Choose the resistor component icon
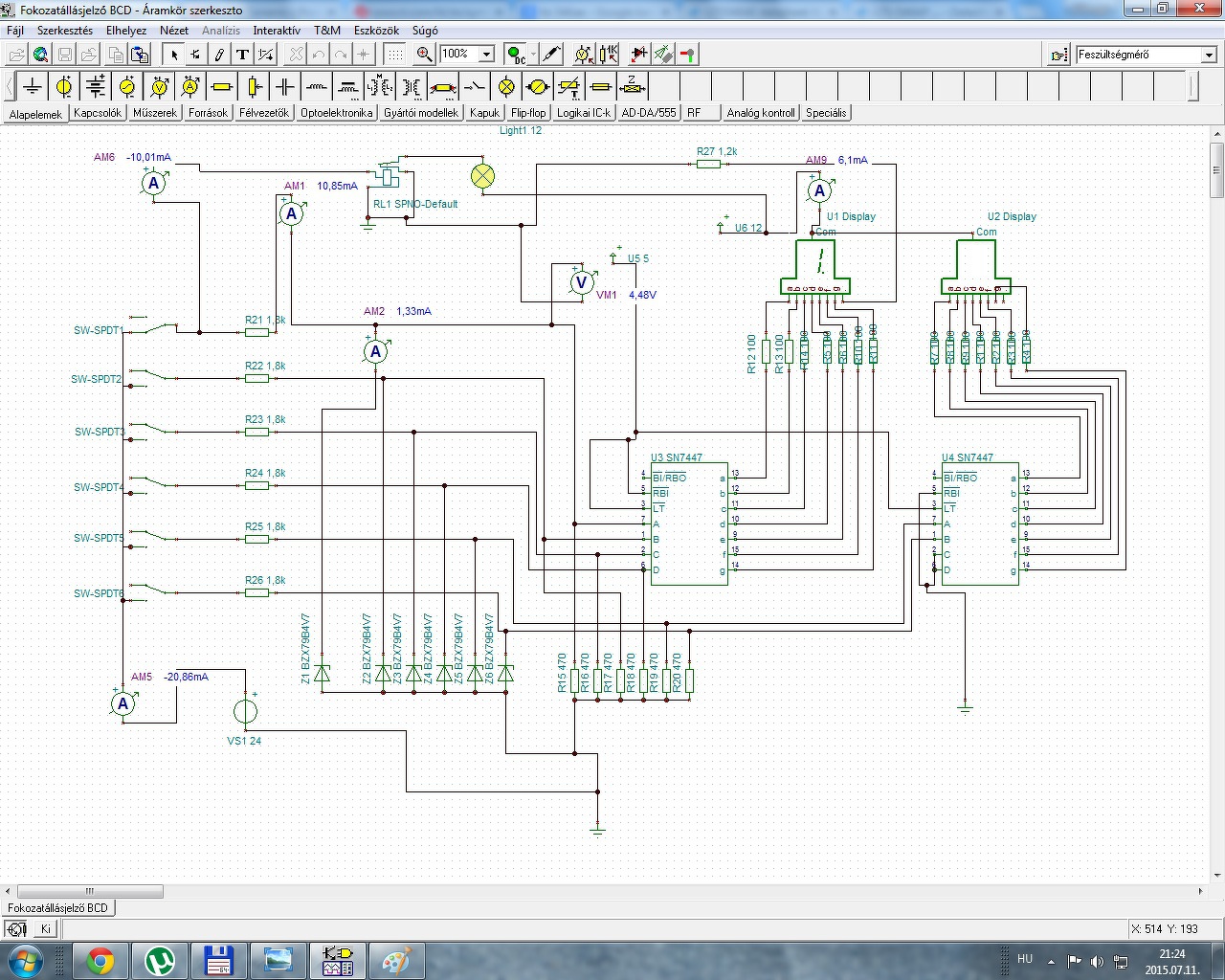The image size is (1225, 980). [x=222, y=87]
